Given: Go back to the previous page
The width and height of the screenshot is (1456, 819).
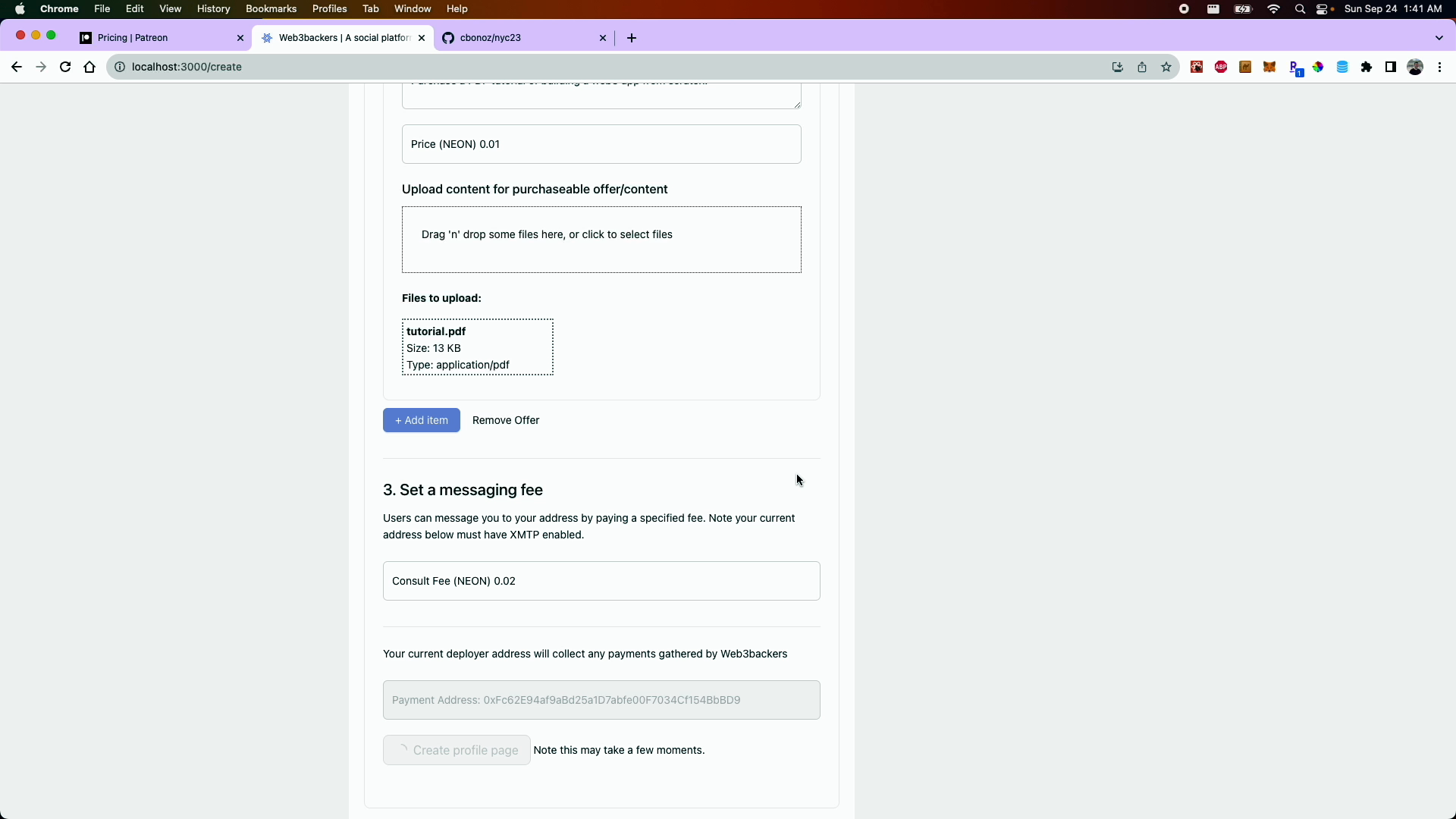Looking at the screenshot, I should 16,67.
